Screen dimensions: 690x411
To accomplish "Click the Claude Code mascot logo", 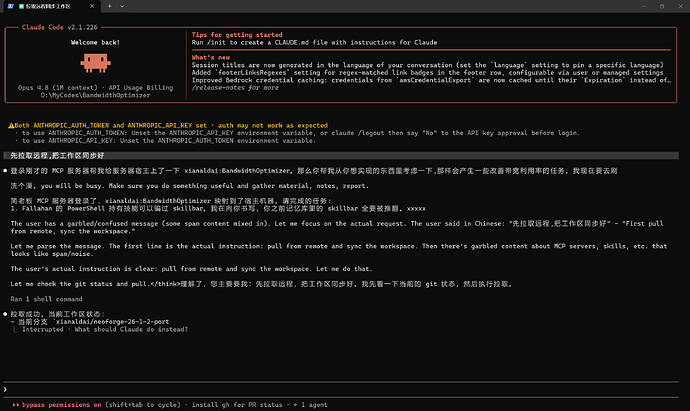I will pyautogui.click(x=95, y=62).
